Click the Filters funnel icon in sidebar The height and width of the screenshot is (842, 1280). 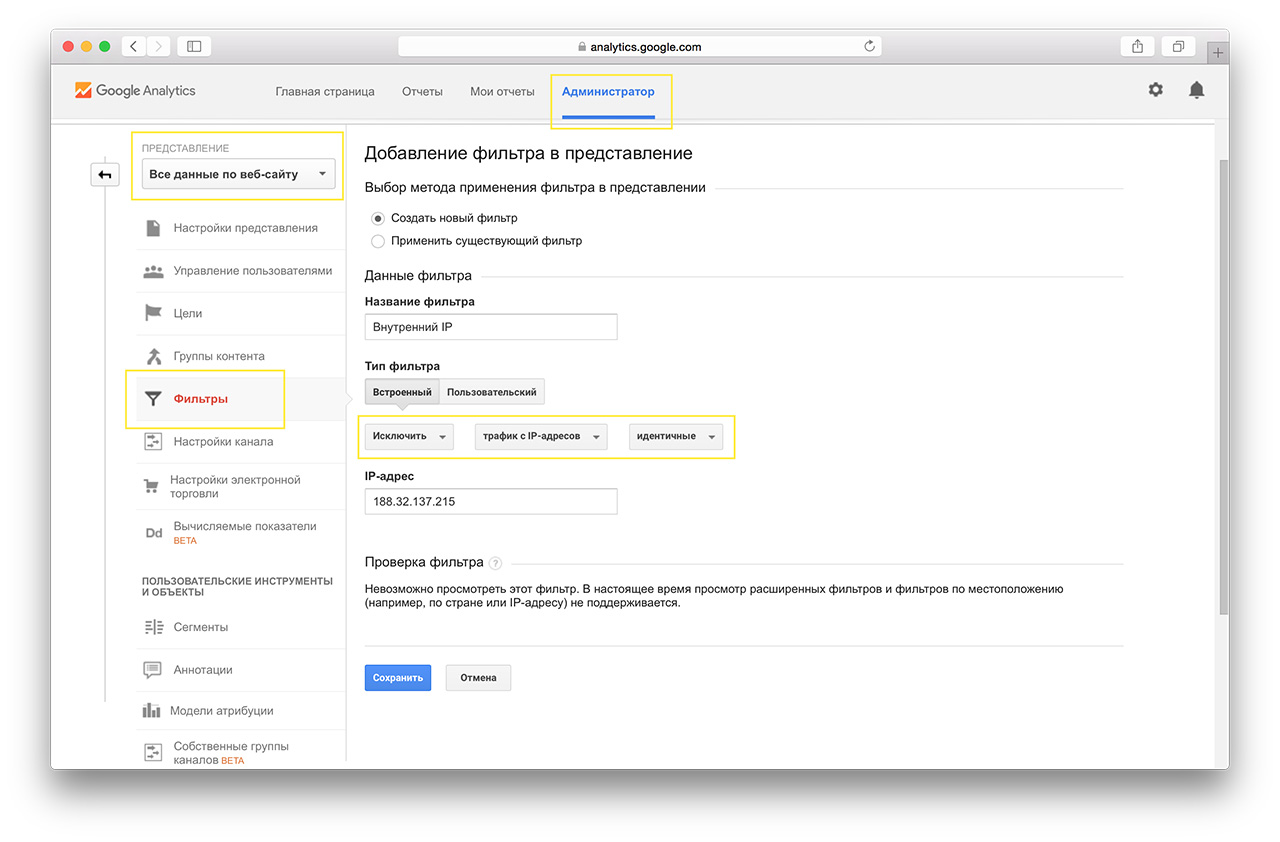click(x=153, y=399)
